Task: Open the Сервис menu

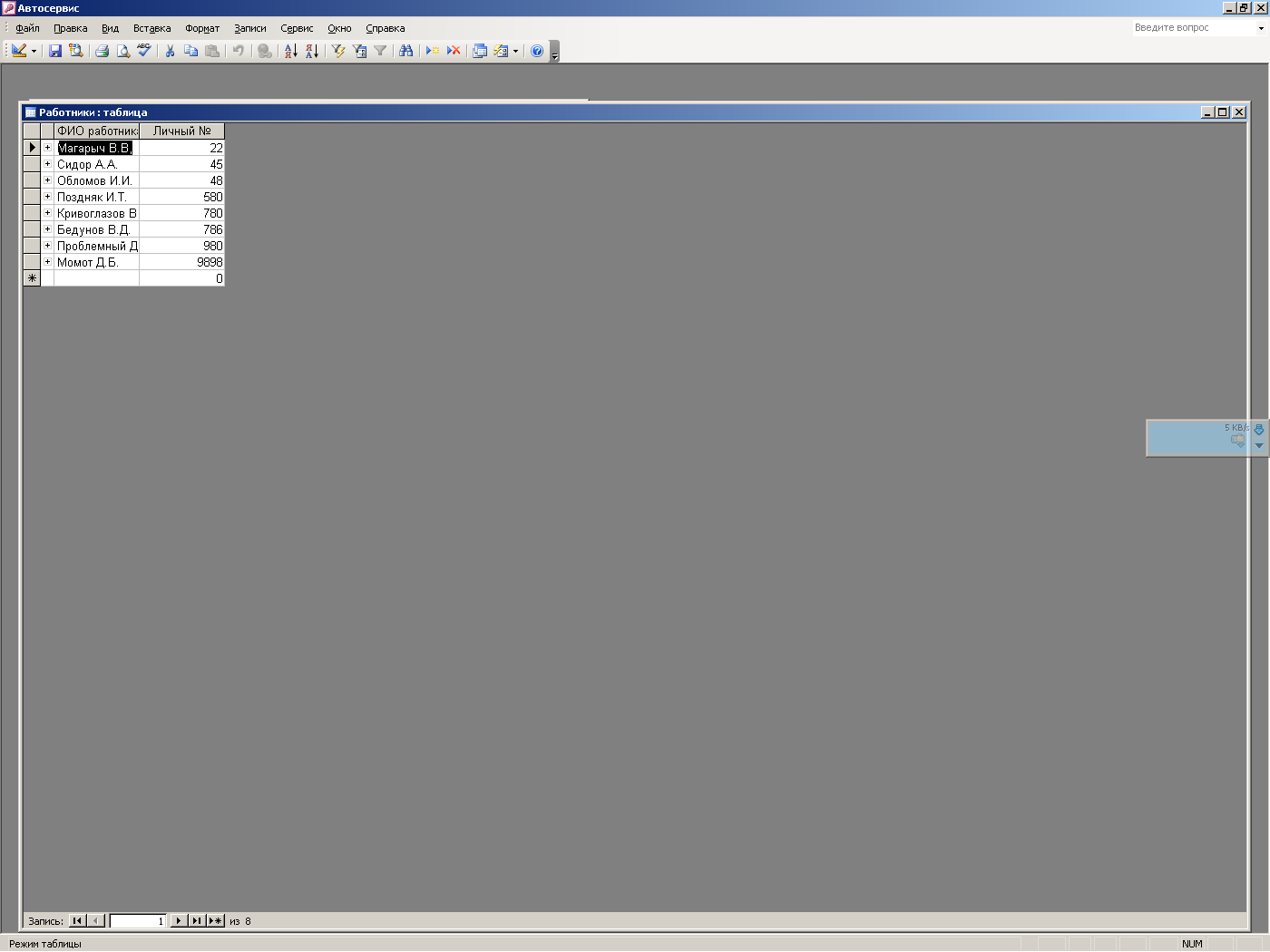Action: point(297,28)
